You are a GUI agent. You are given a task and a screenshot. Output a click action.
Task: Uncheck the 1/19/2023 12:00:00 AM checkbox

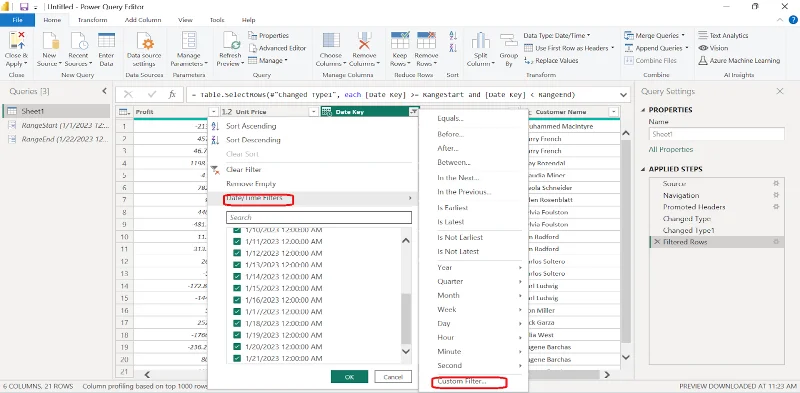pyautogui.click(x=237, y=335)
